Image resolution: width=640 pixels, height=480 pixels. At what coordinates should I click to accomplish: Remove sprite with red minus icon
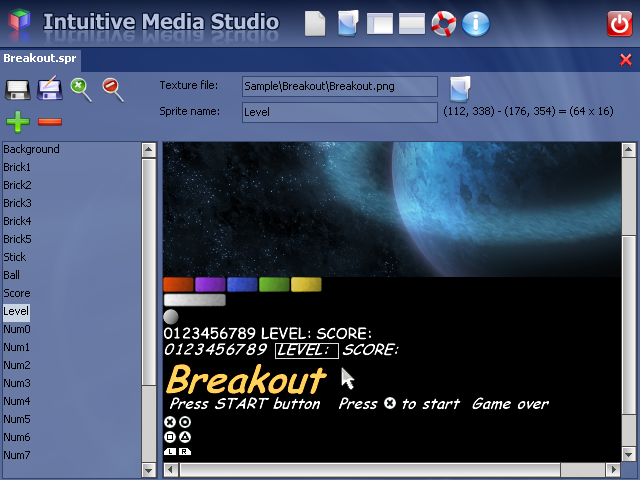(x=50, y=122)
